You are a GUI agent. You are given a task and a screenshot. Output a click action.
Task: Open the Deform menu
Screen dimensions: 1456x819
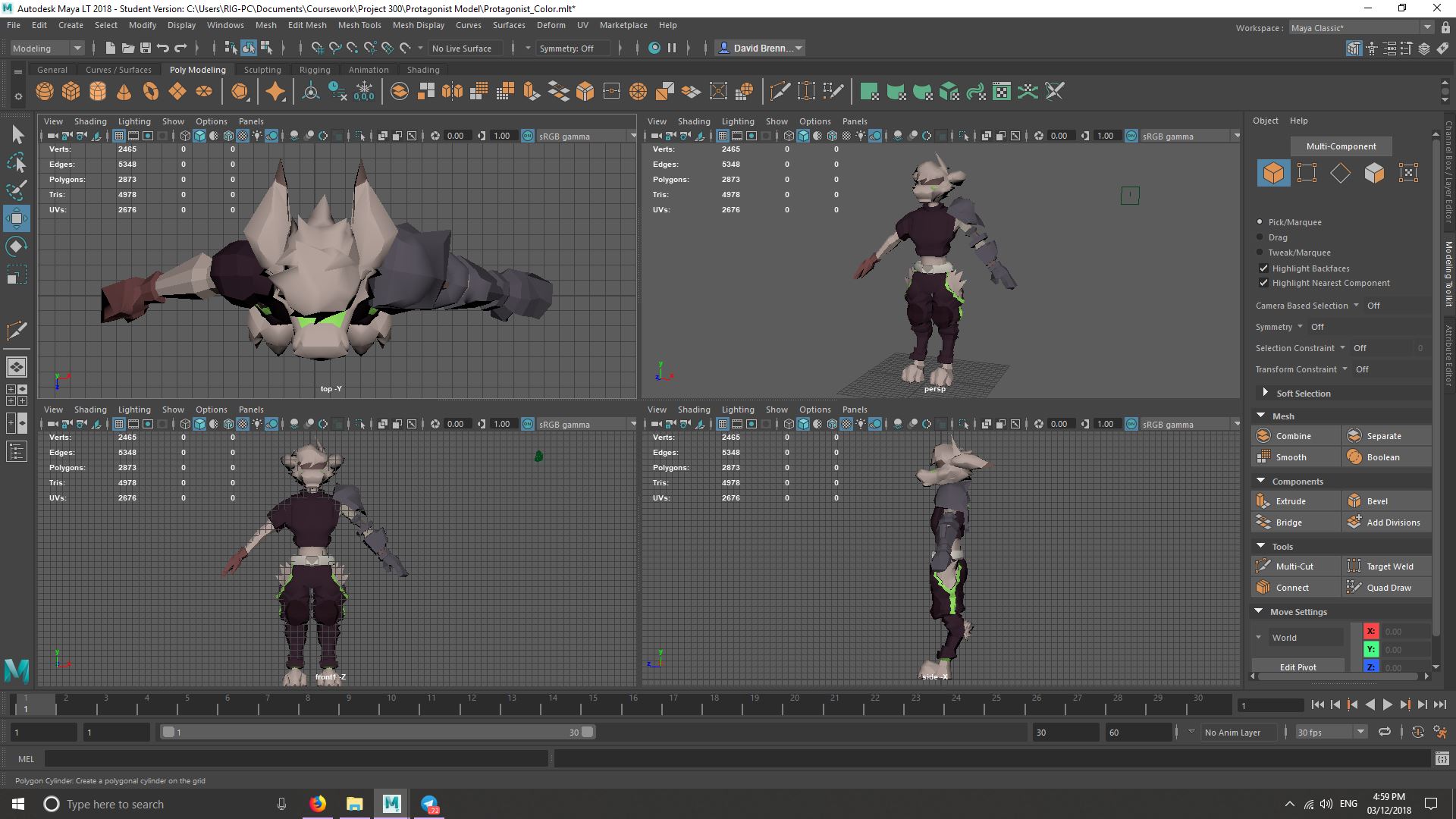coord(551,25)
